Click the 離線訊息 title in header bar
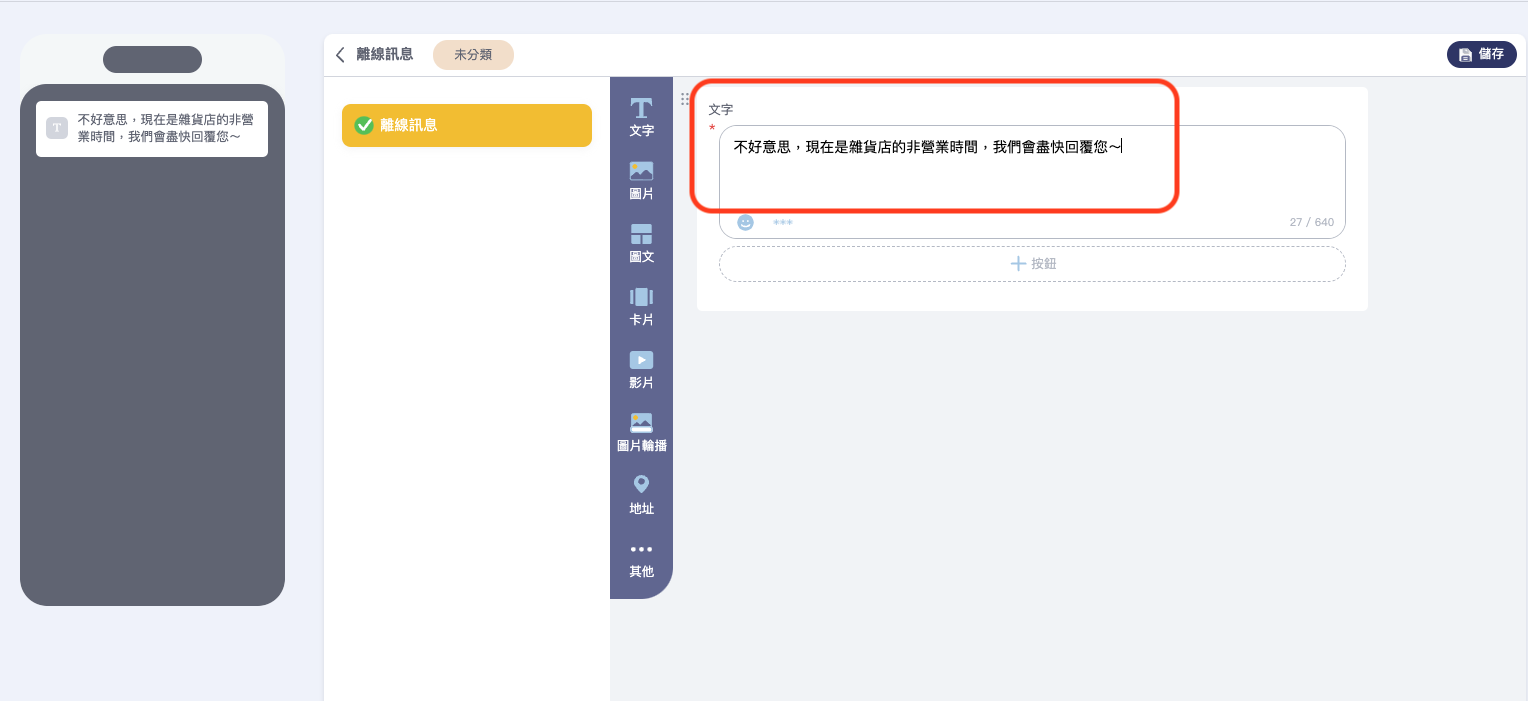Viewport: 1528px width, 701px height. click(385, 55)
